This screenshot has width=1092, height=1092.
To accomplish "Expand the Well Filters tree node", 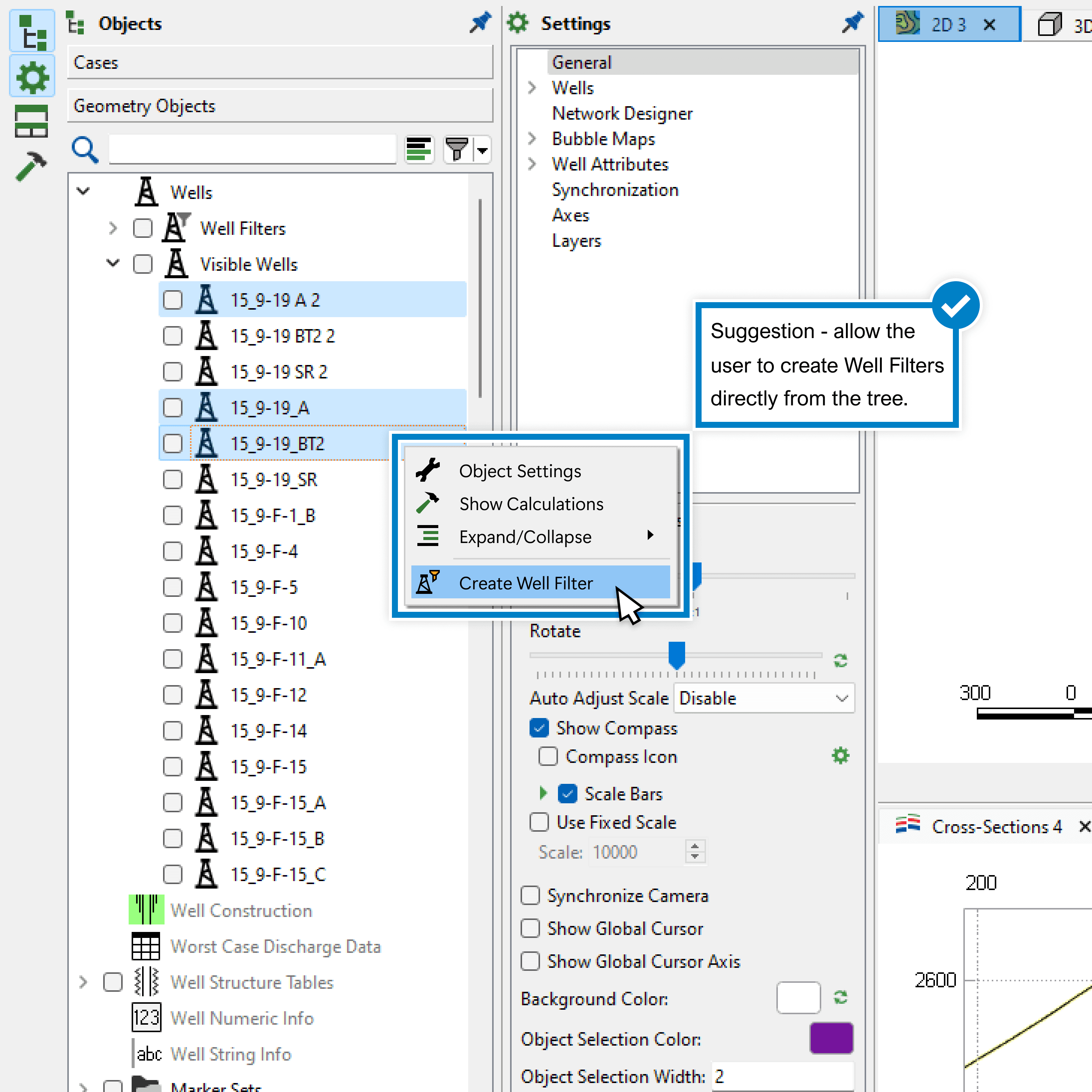I will (x=113, y=228).
